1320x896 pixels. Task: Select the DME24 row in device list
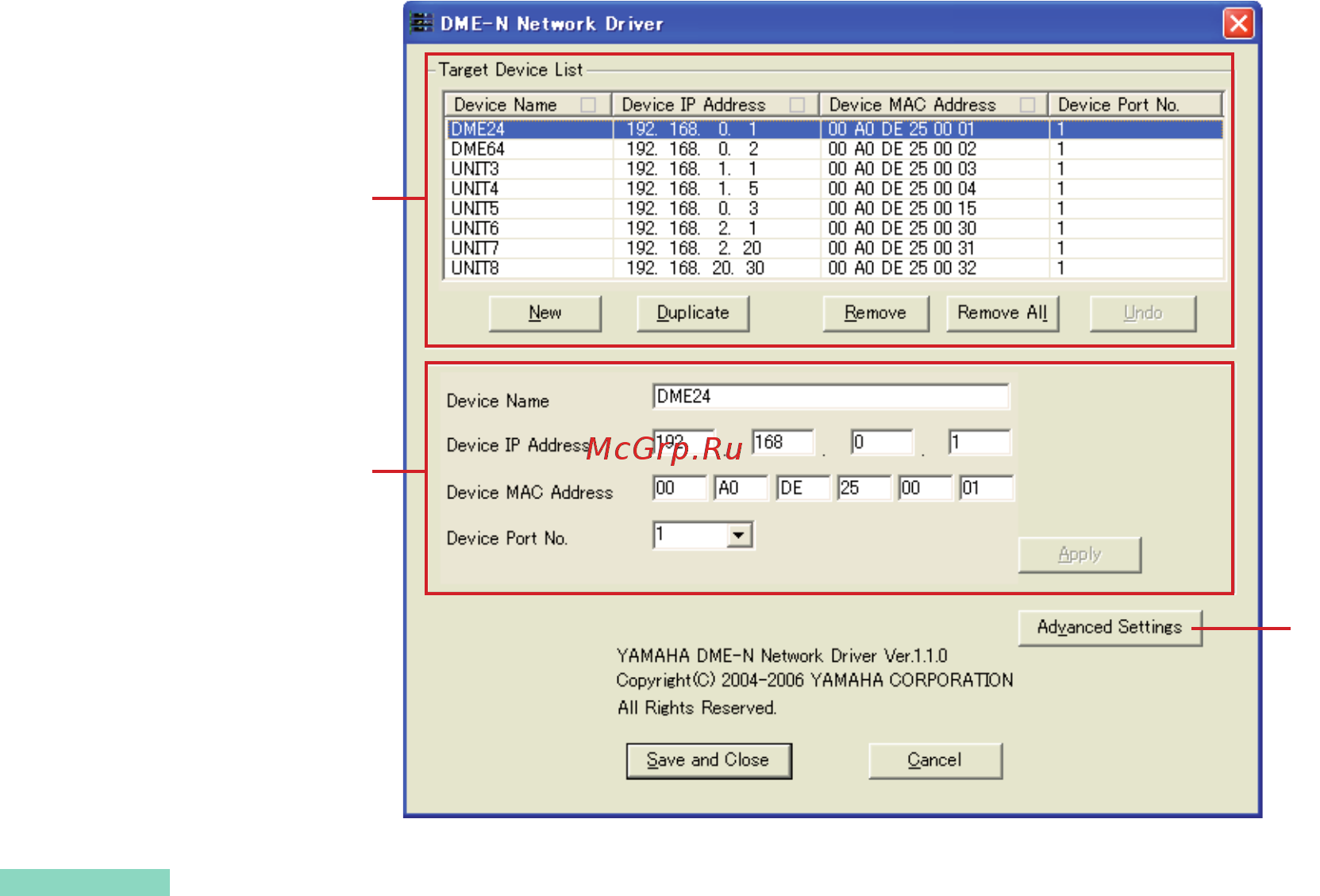834,129
